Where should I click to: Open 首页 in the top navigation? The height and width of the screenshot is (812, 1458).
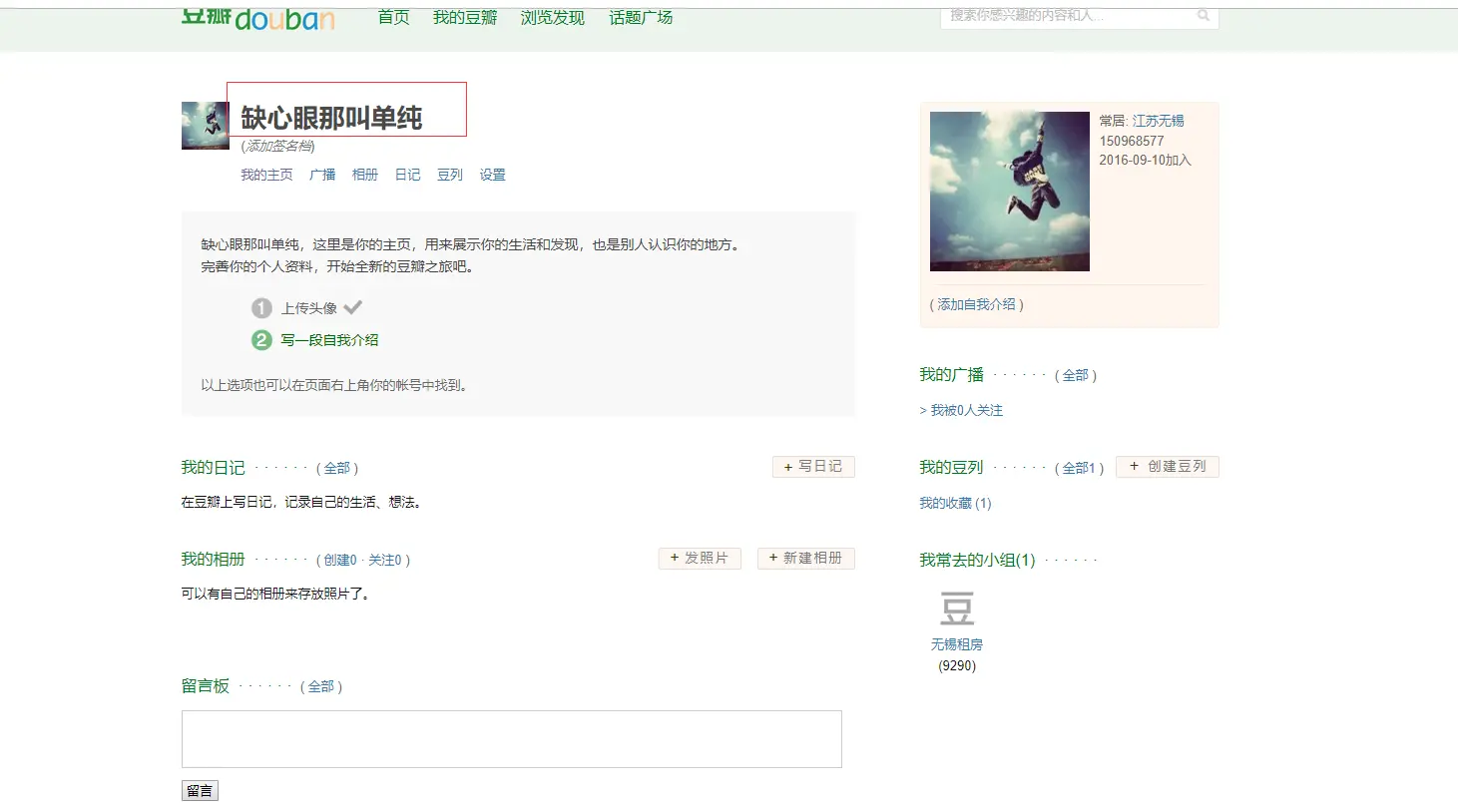[393, 18]
